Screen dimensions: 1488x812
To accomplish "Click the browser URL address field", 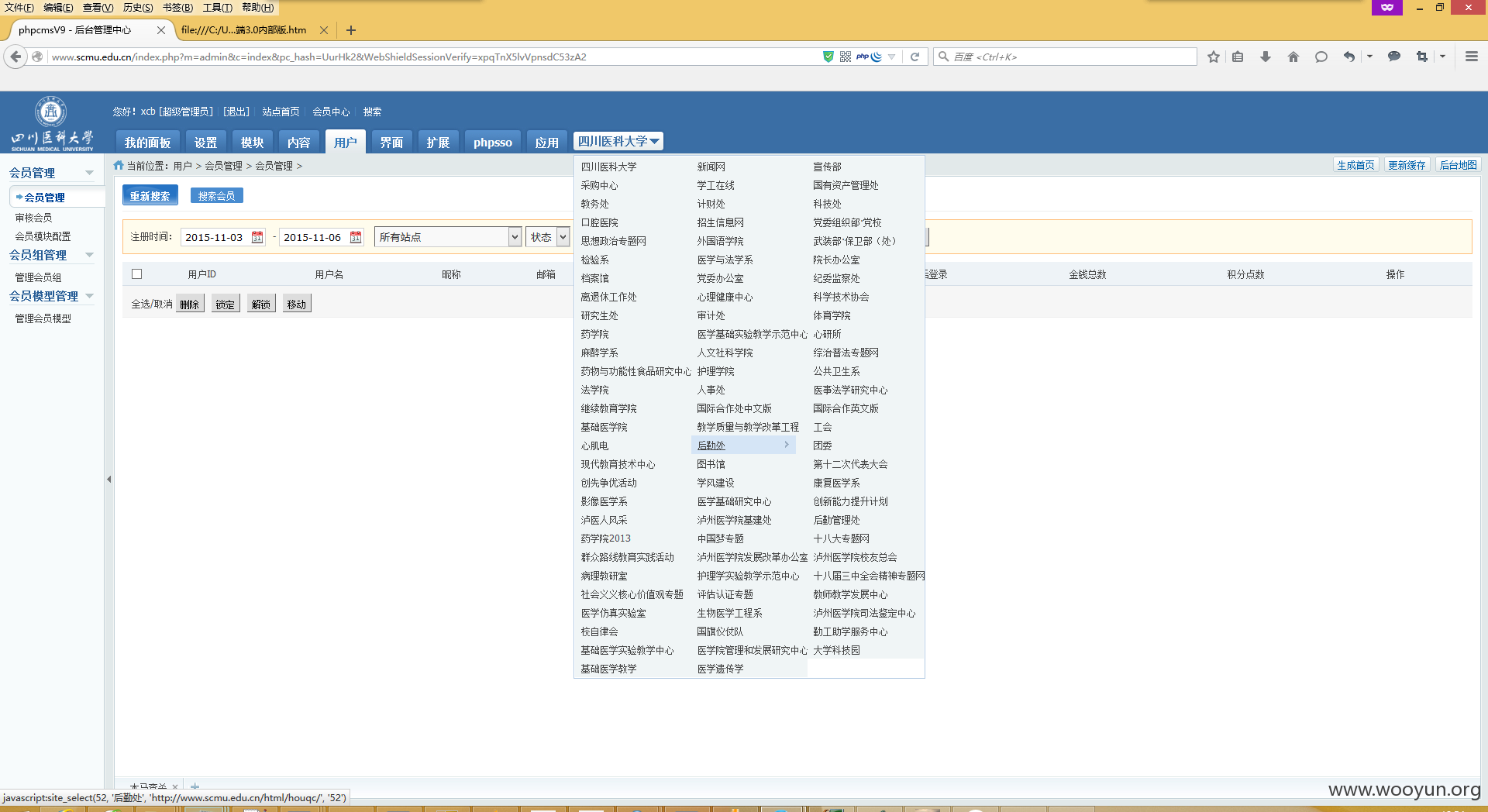I will pos(434,57).
